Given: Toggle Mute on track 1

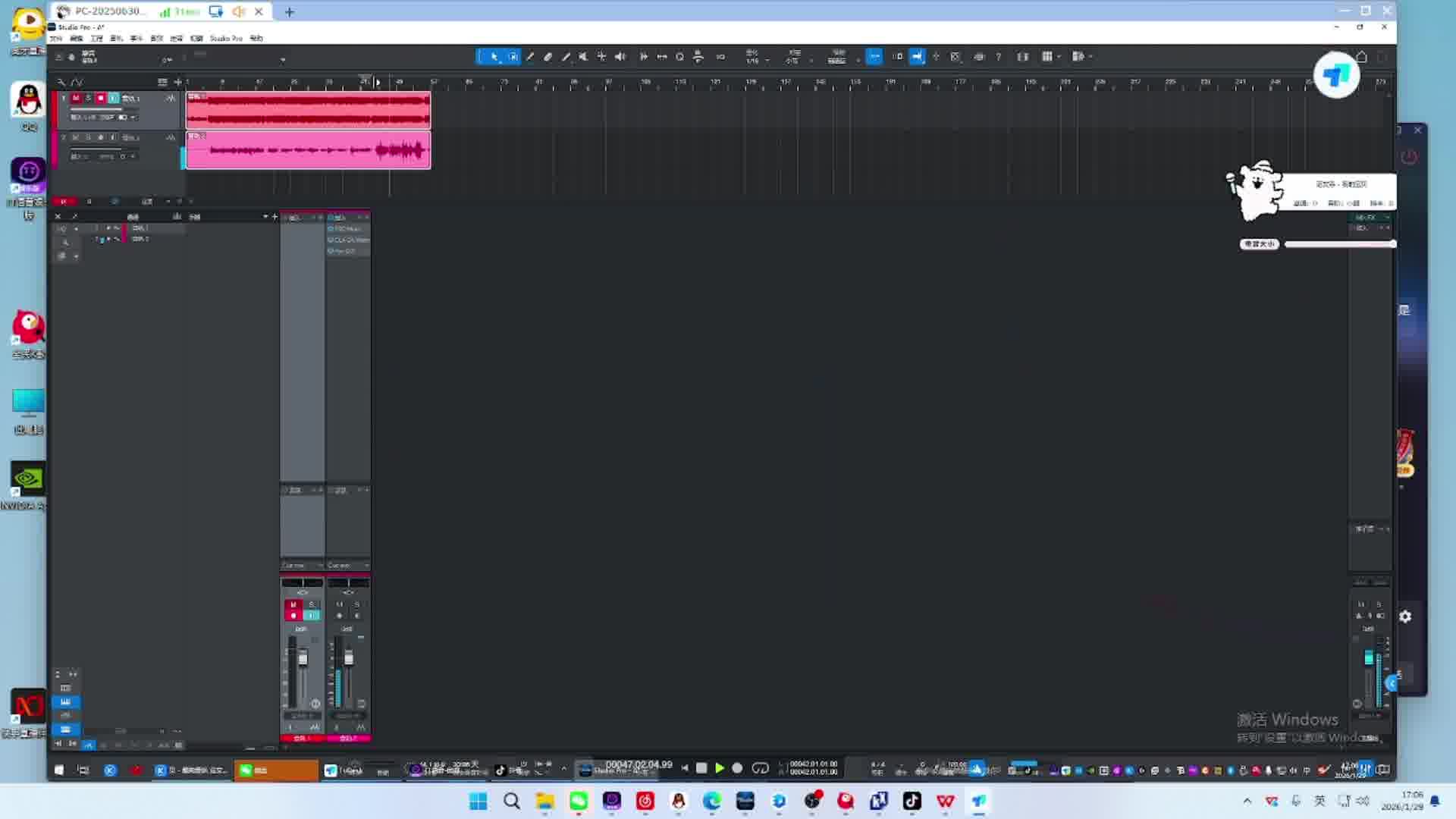Looking at the screenshot, I should coord(76,98).
